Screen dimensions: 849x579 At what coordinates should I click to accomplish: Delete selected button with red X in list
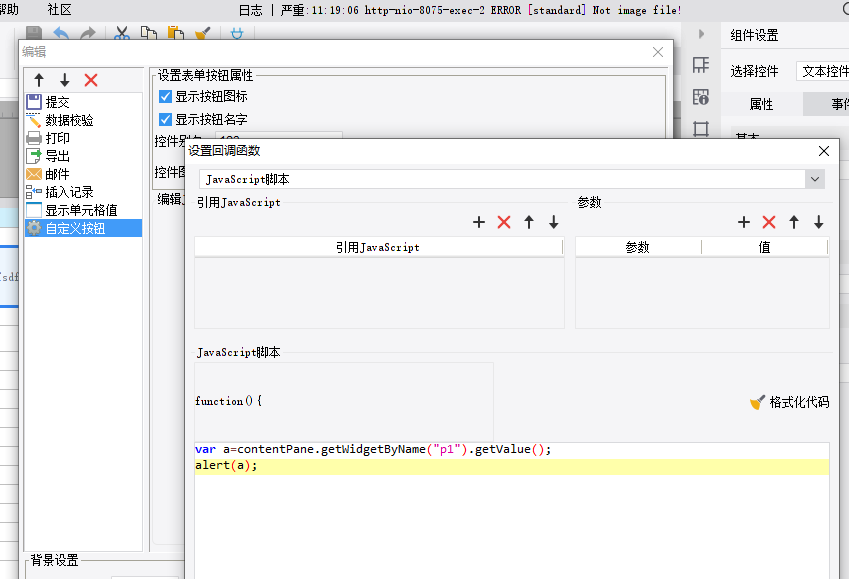pos(91,80)
